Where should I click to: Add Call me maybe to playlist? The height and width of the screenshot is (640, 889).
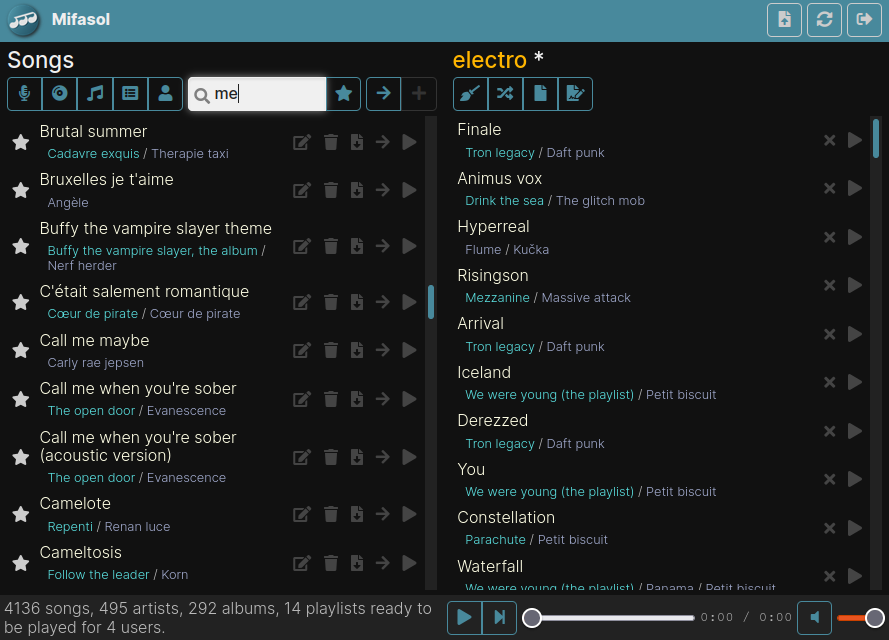pyautogui.click(x=383, y=350)
